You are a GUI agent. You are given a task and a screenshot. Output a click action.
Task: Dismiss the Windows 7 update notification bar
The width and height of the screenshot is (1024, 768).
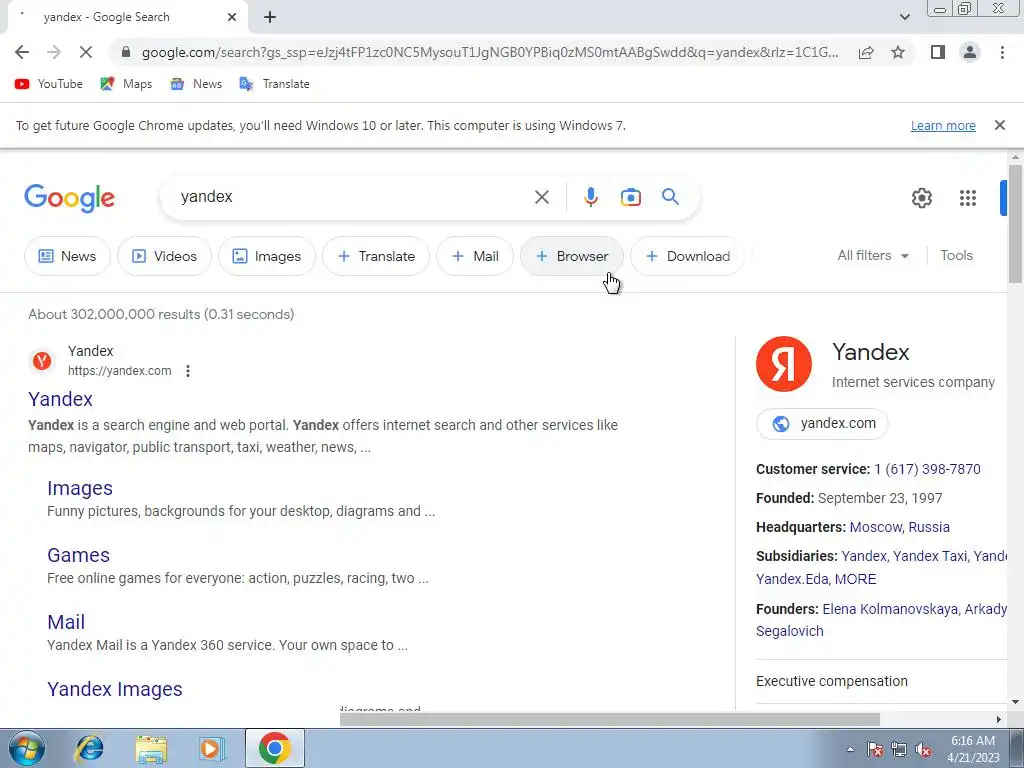[x=999, y=125]
